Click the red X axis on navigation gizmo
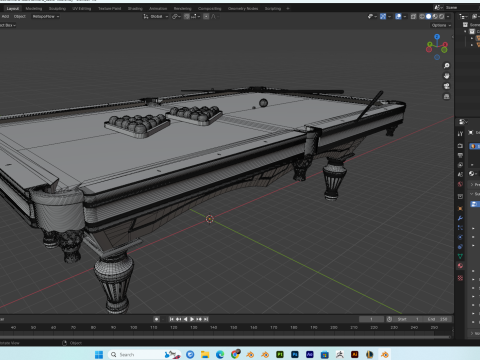This screenshot has width=480, height=360. [x=445, y=44]
